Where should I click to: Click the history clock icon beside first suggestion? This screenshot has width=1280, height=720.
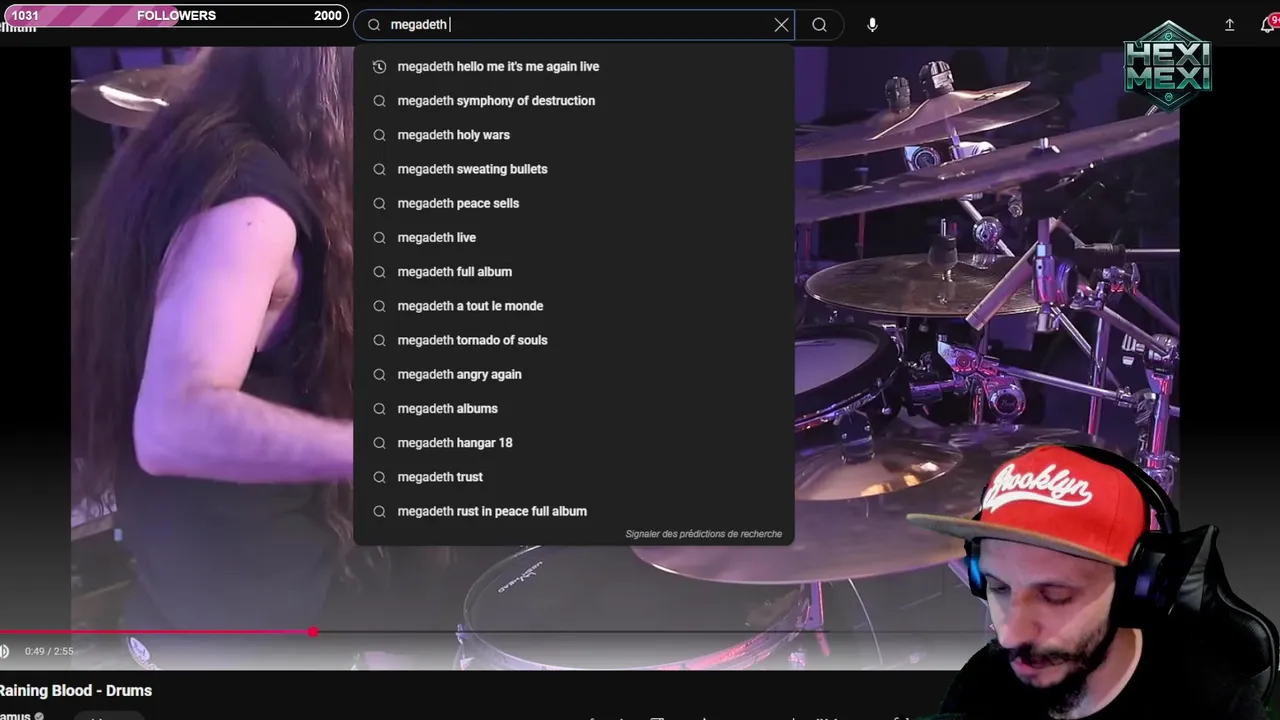[379, 67]
